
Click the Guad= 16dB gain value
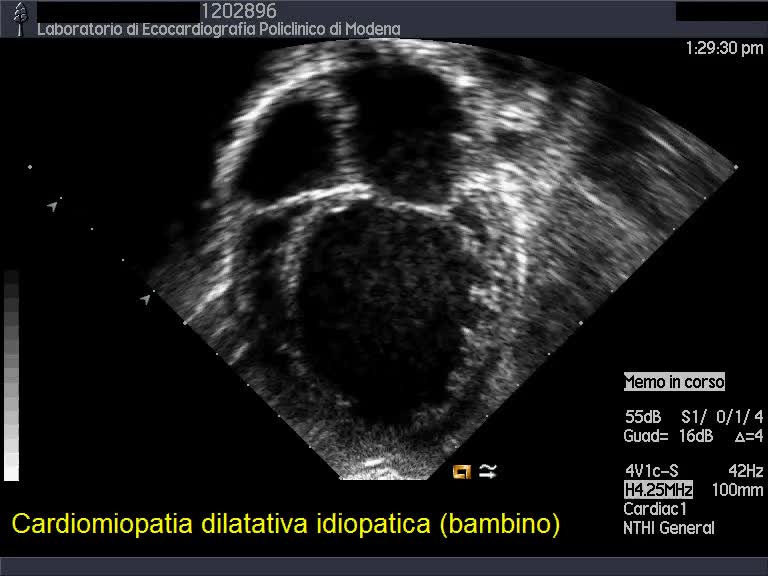pos(668,436)
